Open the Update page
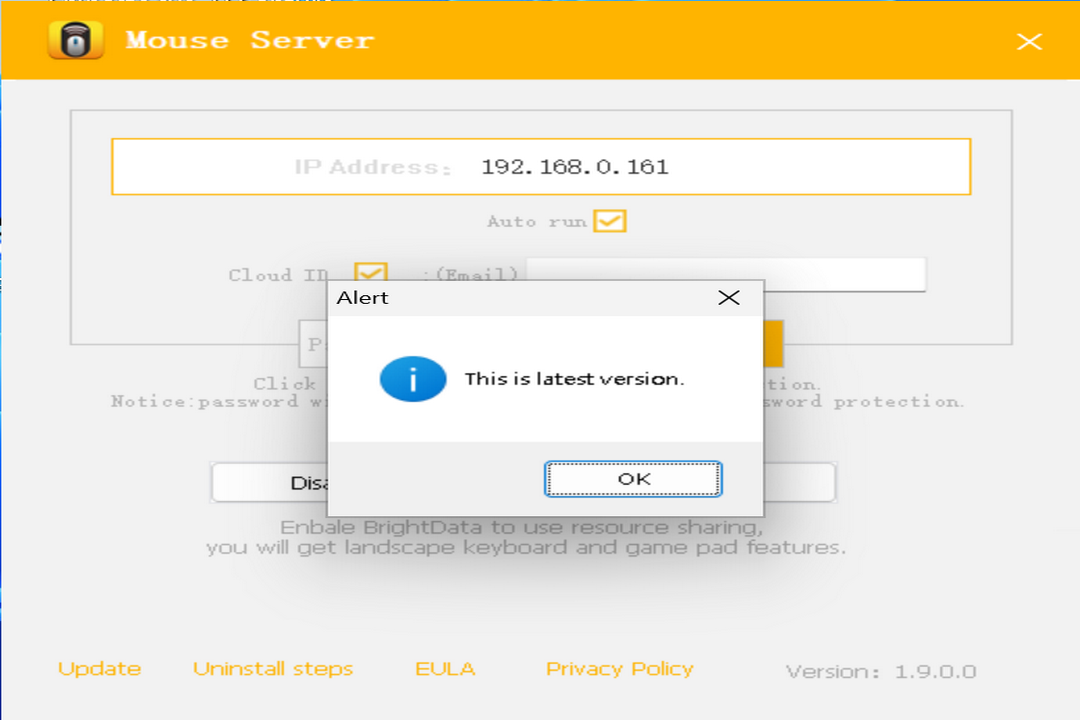The image size is (1080, 720). tap(99, 669)
